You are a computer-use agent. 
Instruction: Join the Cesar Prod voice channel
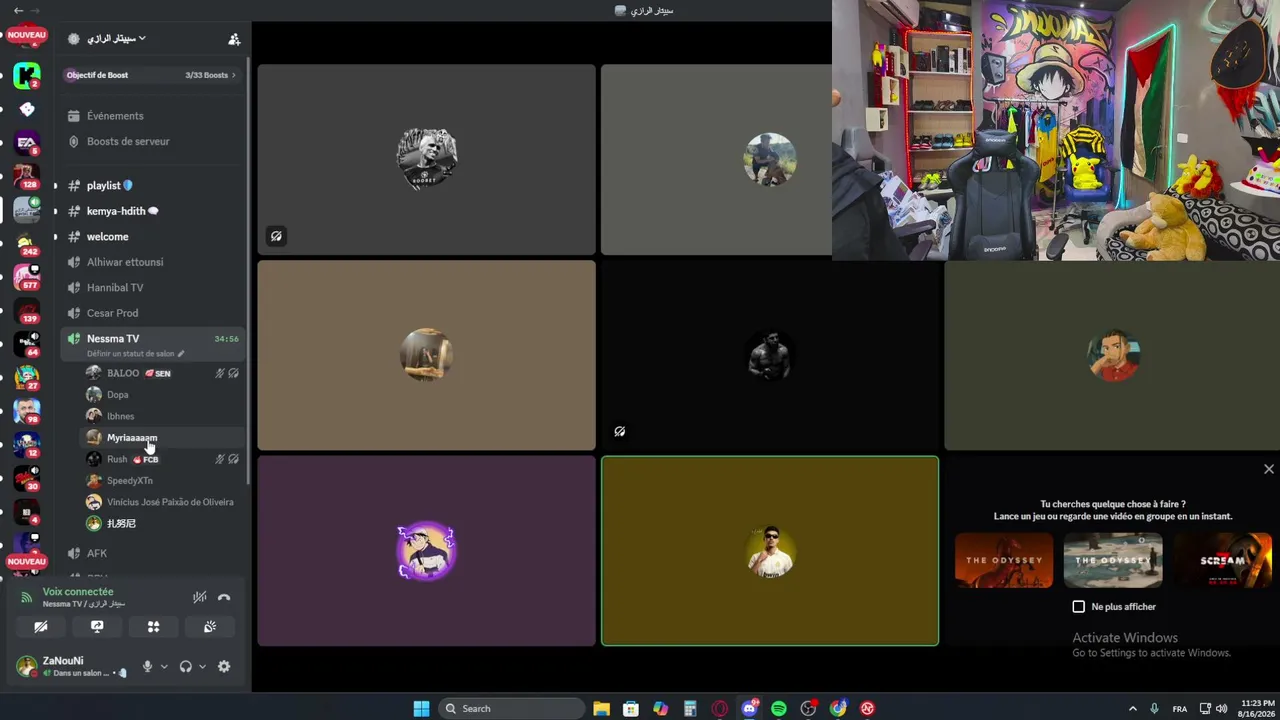tap(153, 313)
